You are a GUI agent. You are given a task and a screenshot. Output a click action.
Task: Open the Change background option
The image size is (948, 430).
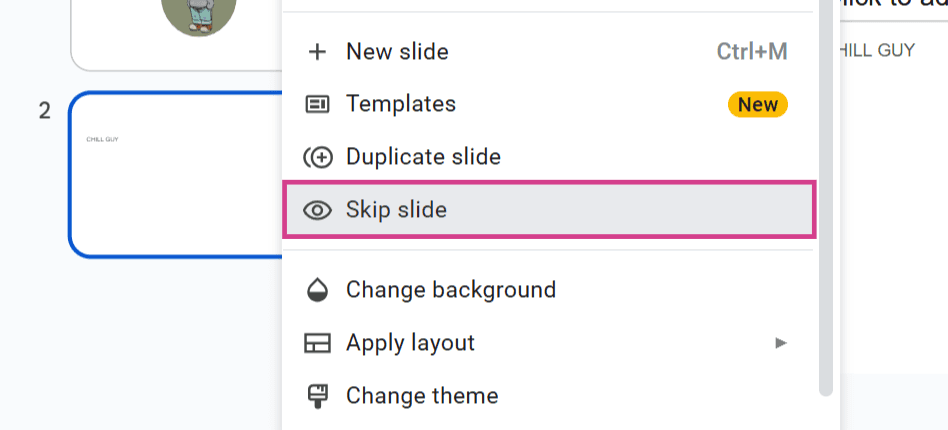[x=550, y=290]
